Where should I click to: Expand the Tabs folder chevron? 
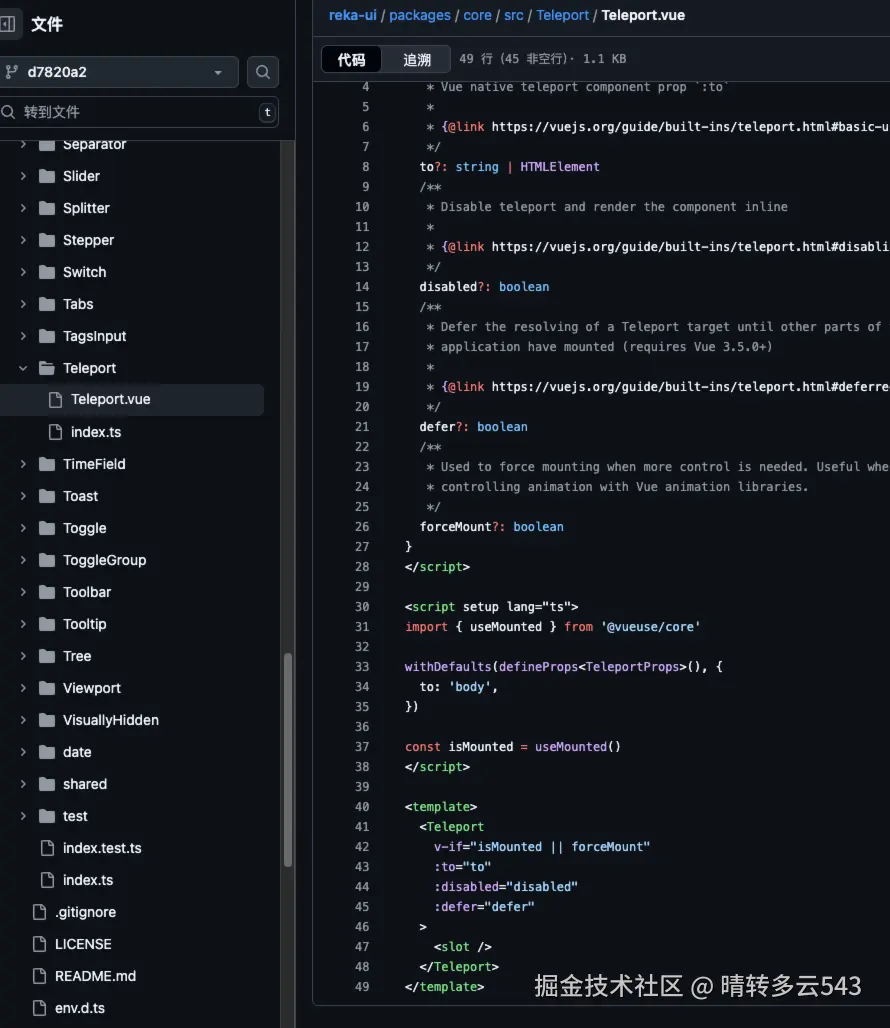(x=24, y=304)
